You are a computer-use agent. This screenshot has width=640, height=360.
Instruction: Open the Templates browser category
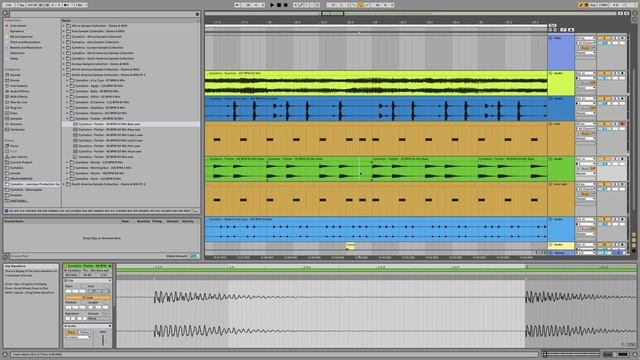click(x=17, y=130)
